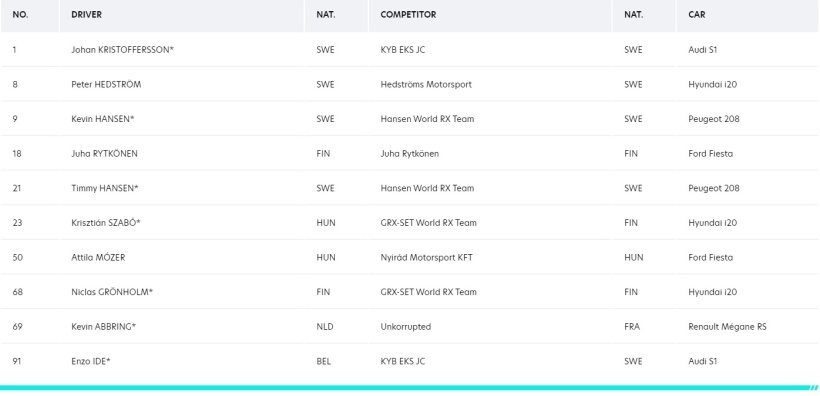The width and height of the screenshot is (820, 396).
Task: Click competitor Hedströms Motorsport
Action: (426, 84)
